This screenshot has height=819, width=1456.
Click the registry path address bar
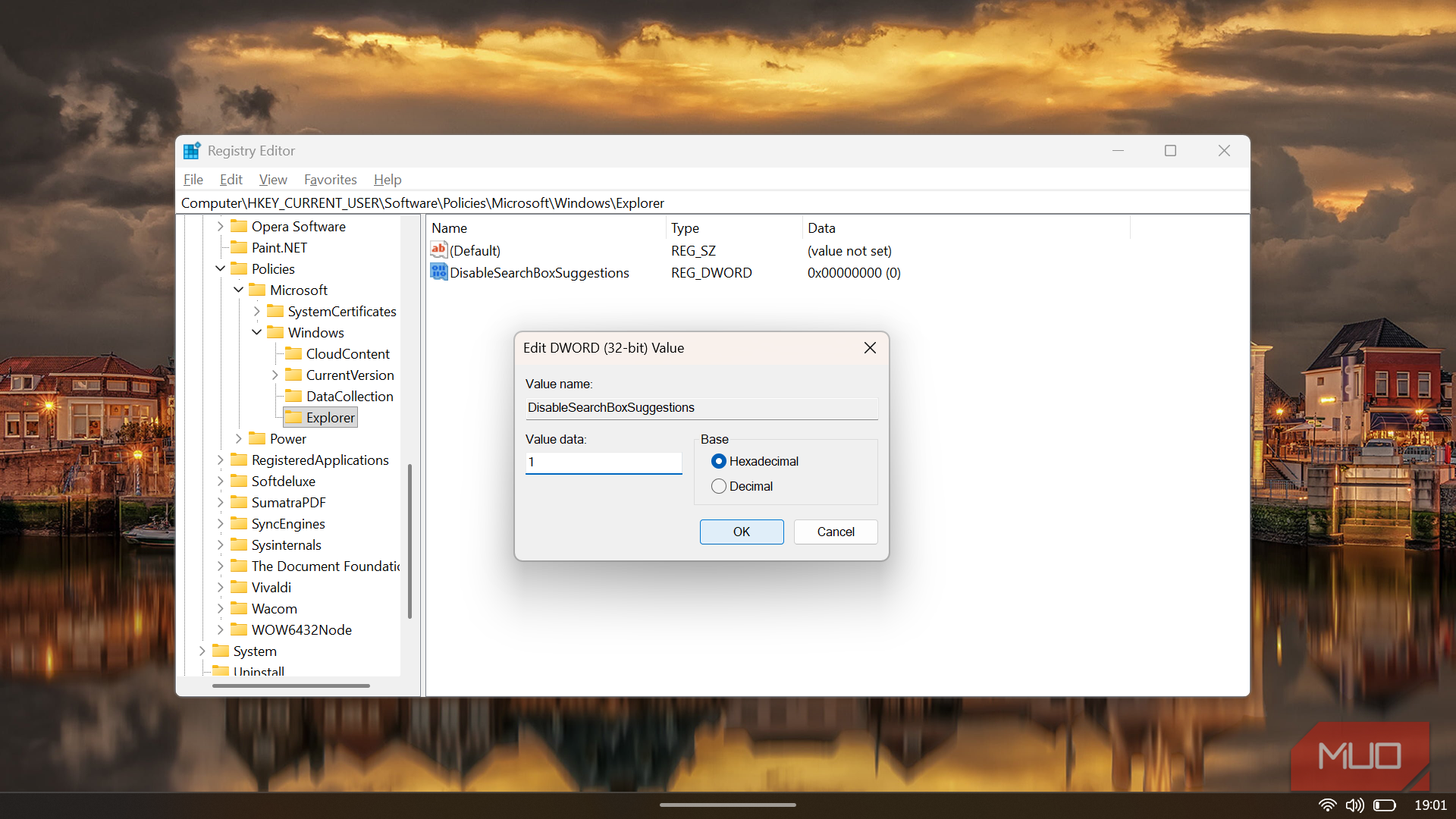713,203
